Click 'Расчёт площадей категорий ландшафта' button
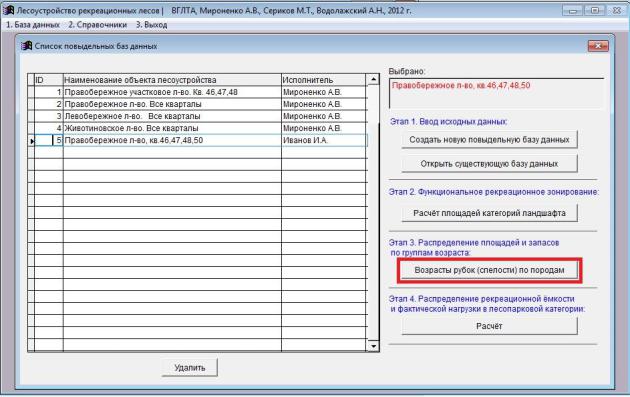 489,213
